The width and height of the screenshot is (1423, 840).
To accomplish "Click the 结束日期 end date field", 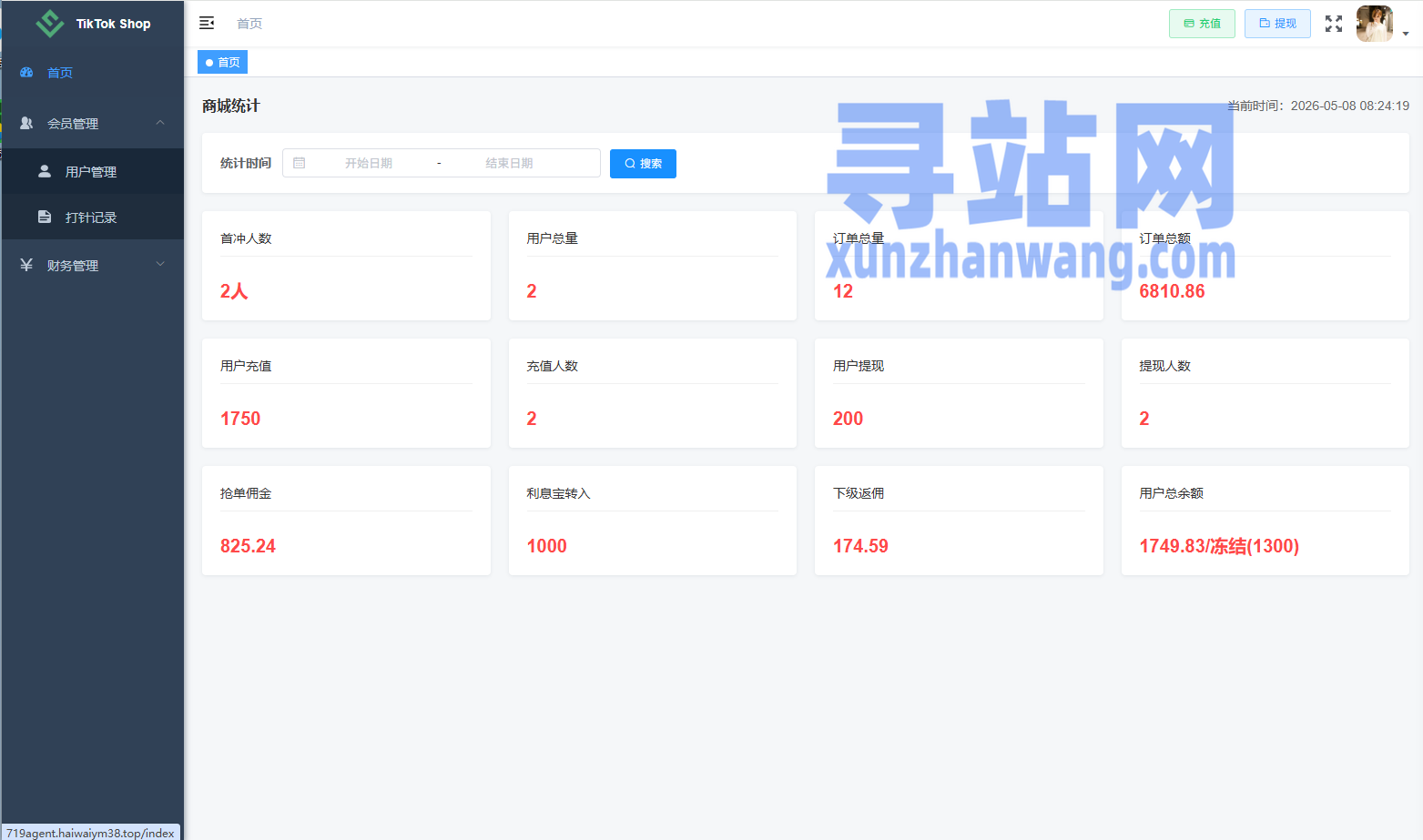I will (x=509, y=163).
